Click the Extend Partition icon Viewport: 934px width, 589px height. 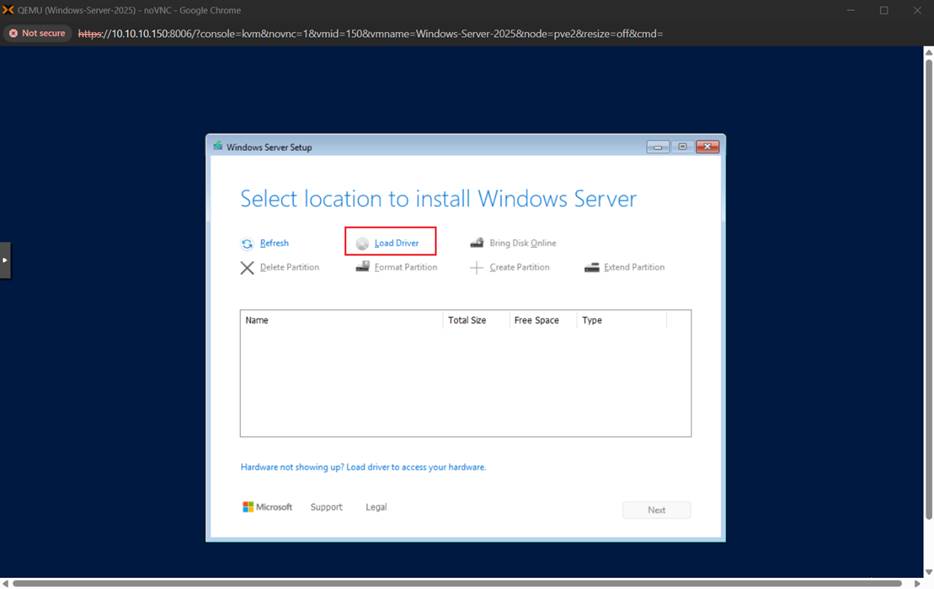592,267
